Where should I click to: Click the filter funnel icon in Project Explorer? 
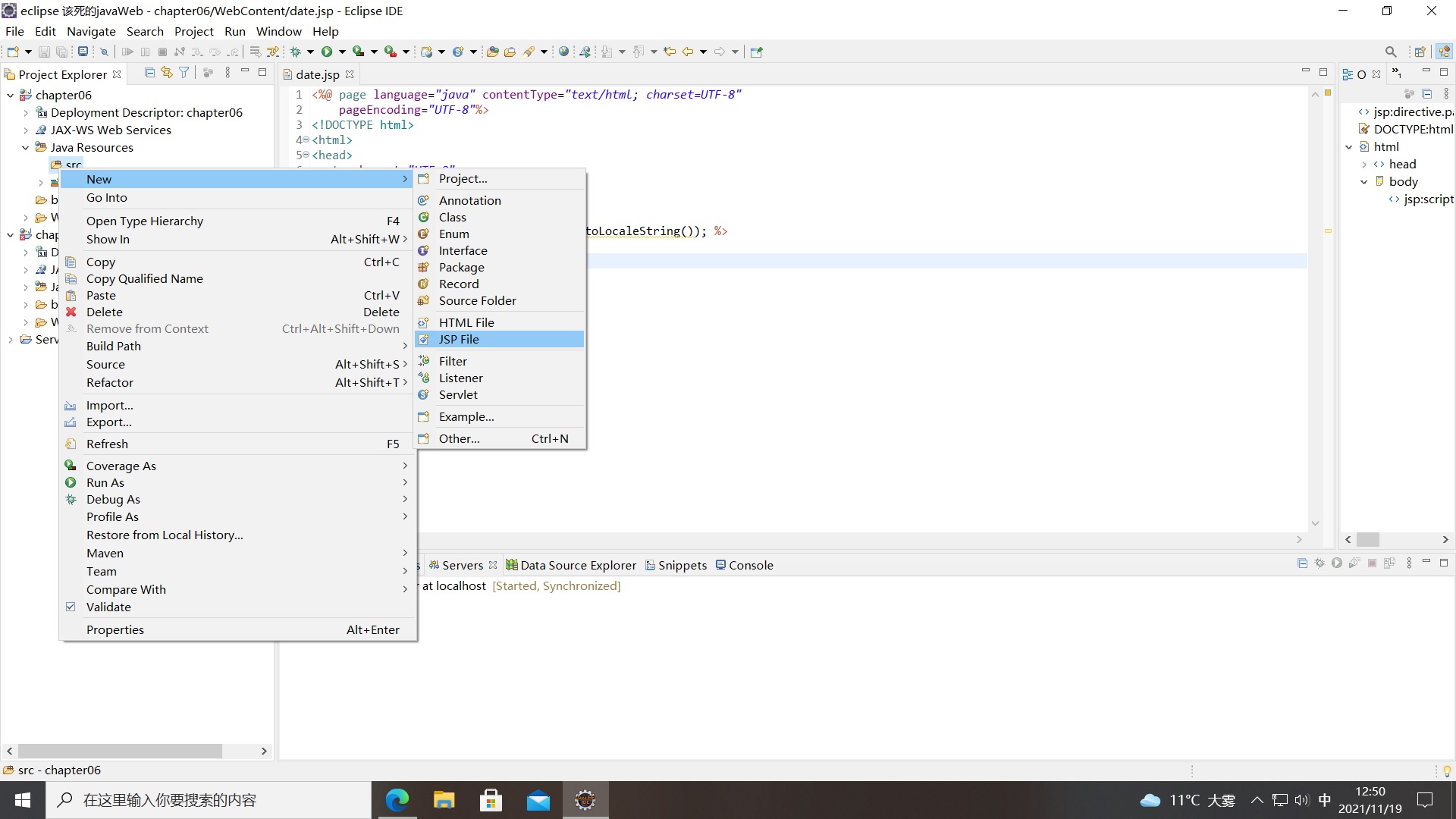(184, 73)
